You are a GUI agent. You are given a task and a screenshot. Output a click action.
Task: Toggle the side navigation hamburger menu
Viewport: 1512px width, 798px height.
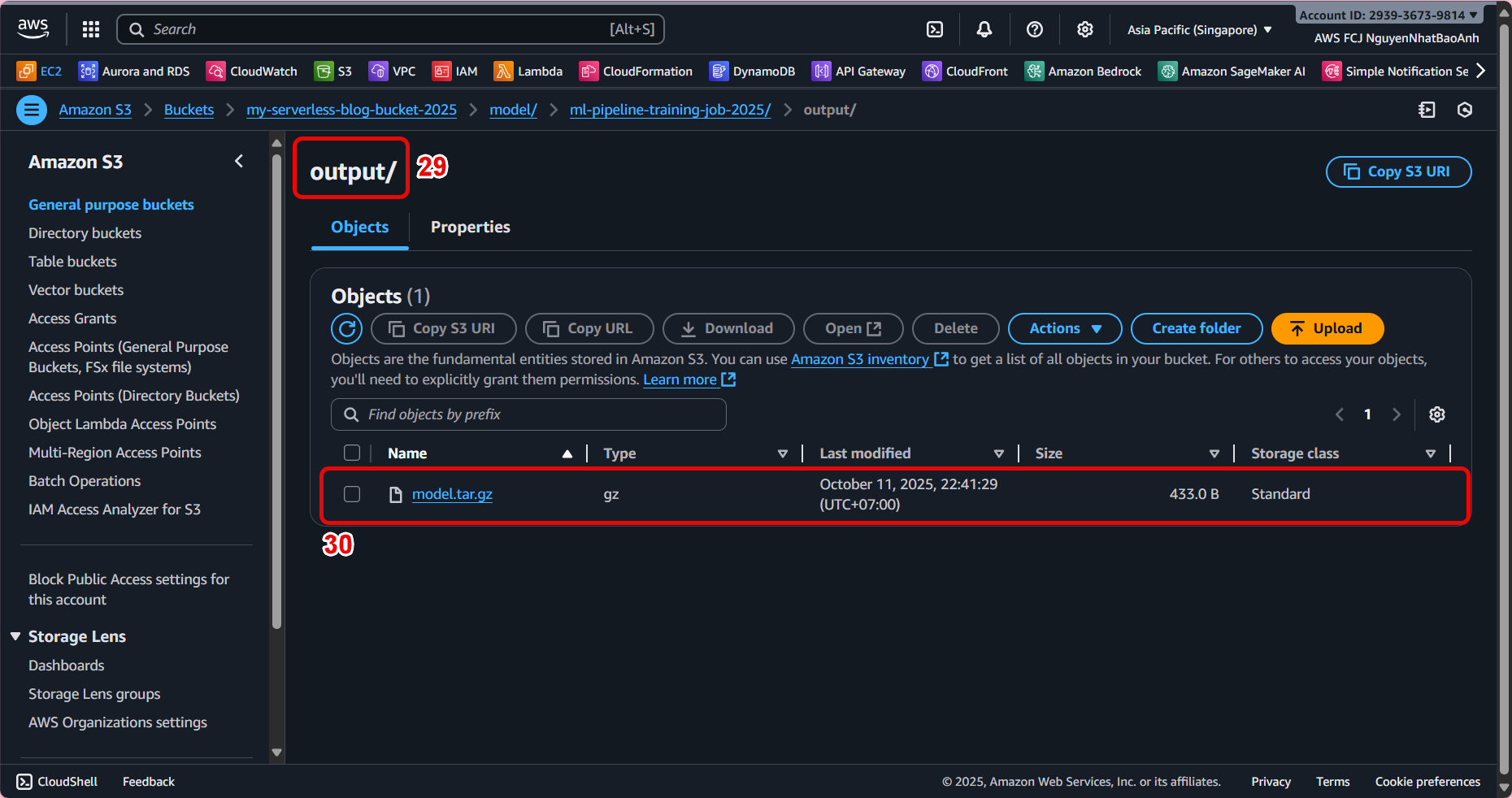click(x=32, y=110)
